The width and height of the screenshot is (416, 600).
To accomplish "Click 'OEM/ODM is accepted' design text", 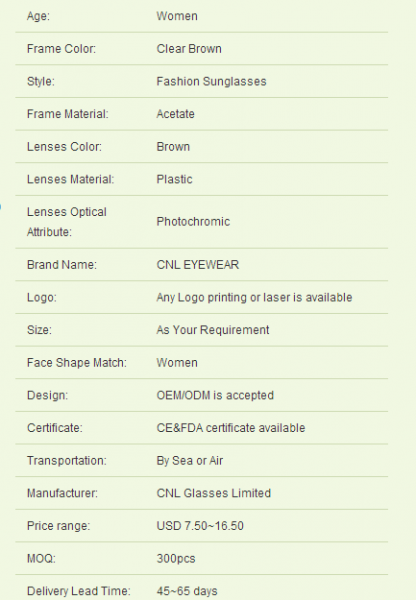I will pyautogui.click(x=215, y=395).
